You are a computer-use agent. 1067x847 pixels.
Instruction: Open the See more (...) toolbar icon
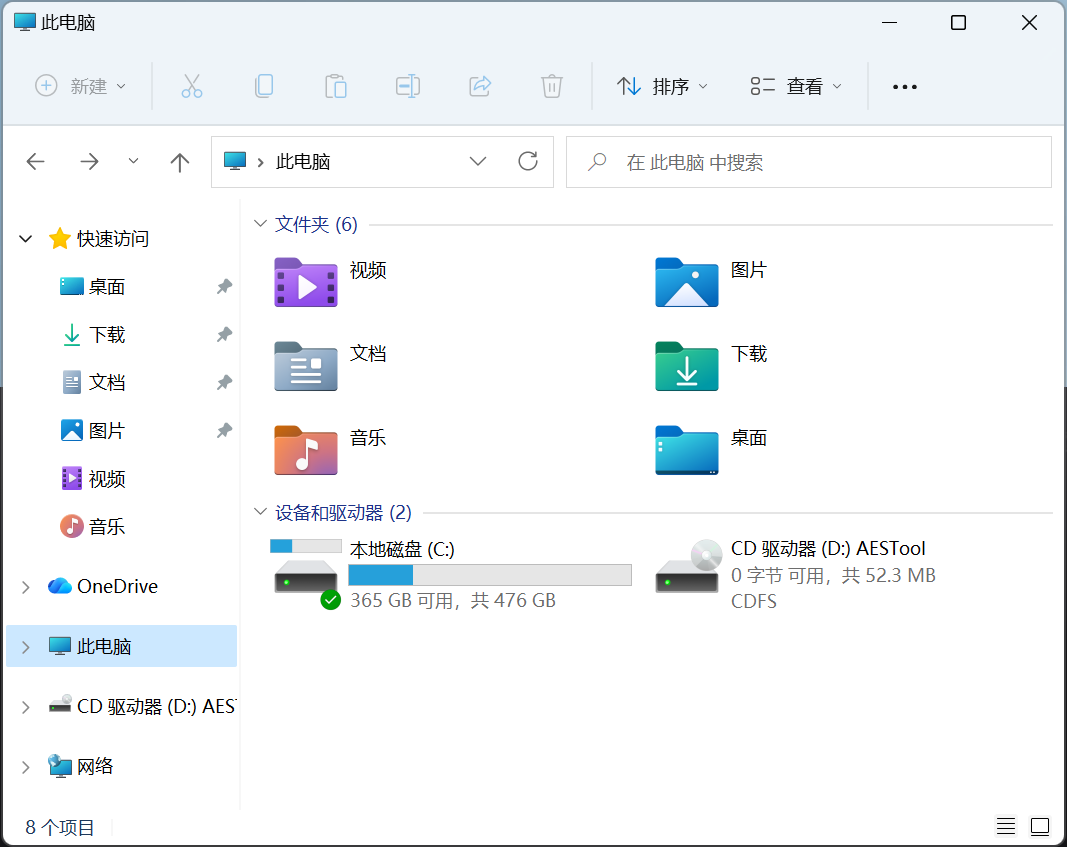click(x=904, y=87)
